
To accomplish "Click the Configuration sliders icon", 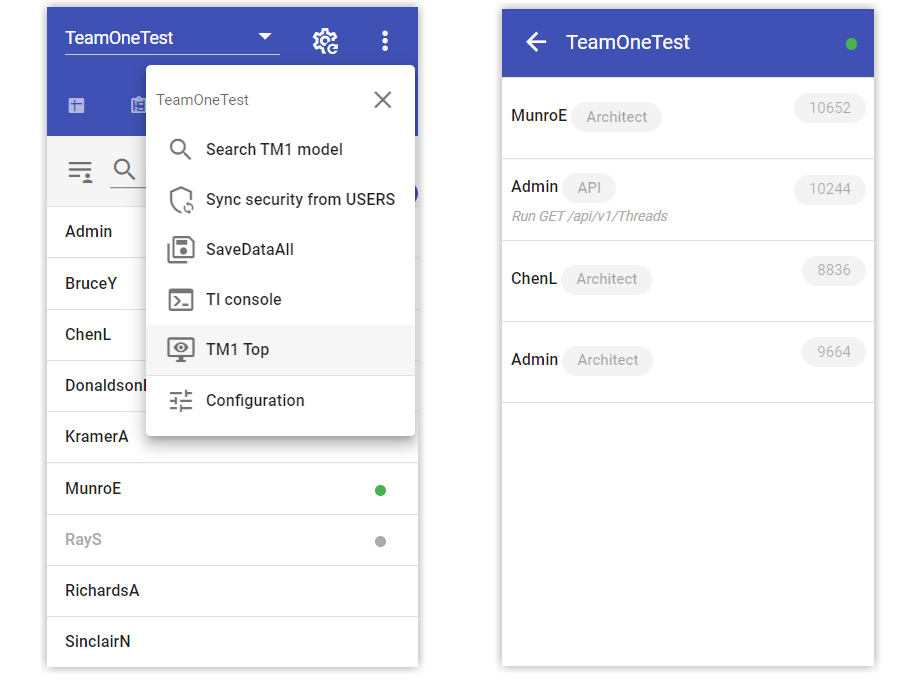I will [181, 400].
